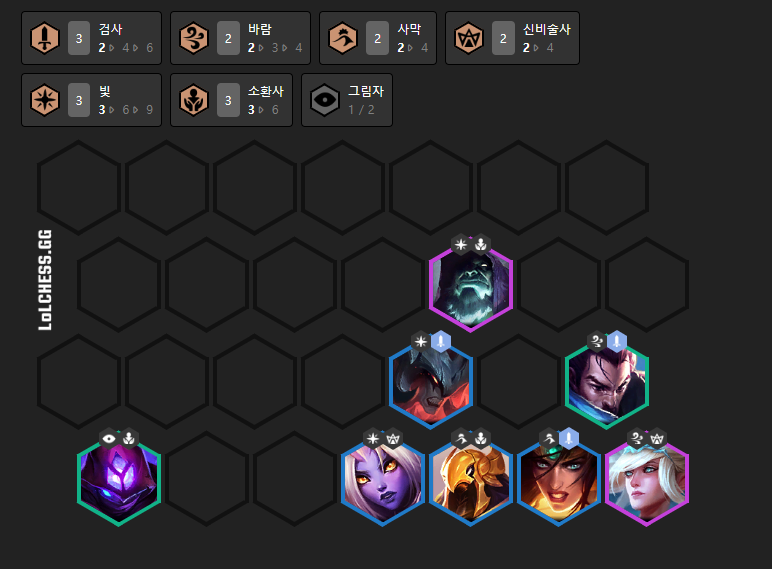Select the Yasuo champion portrait
Screen dimensions: 772x569
click(x=607, y=383)
